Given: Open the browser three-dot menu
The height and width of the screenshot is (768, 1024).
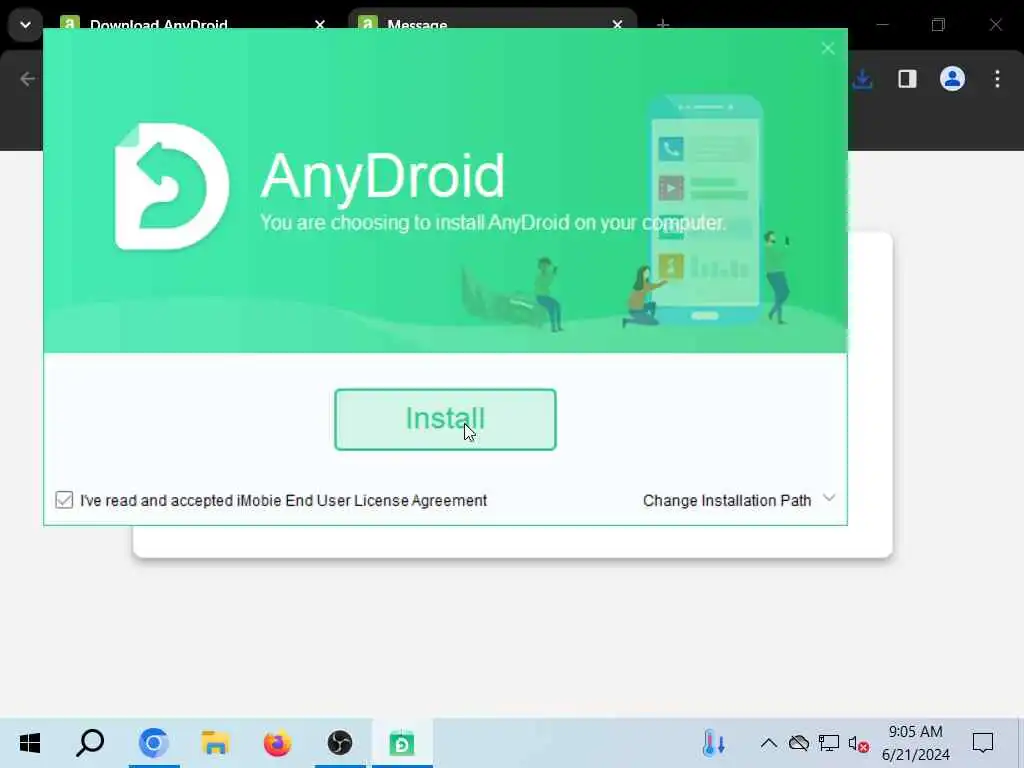Looking at the screenshot, I should (997, 79).
